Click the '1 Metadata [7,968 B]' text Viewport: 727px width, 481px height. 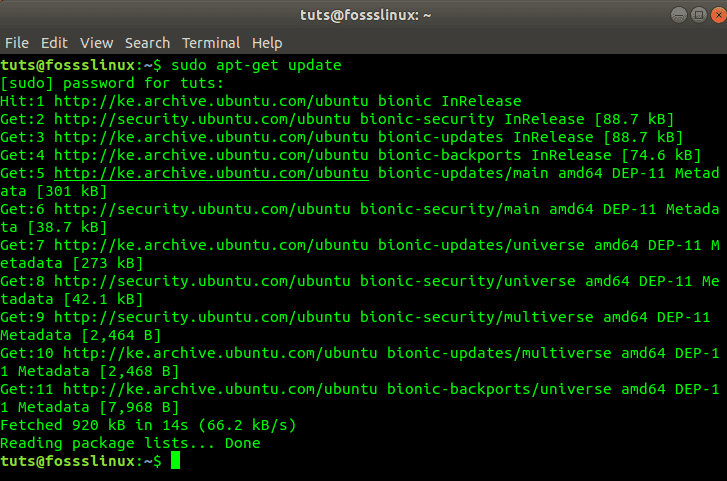coord(89,407)
